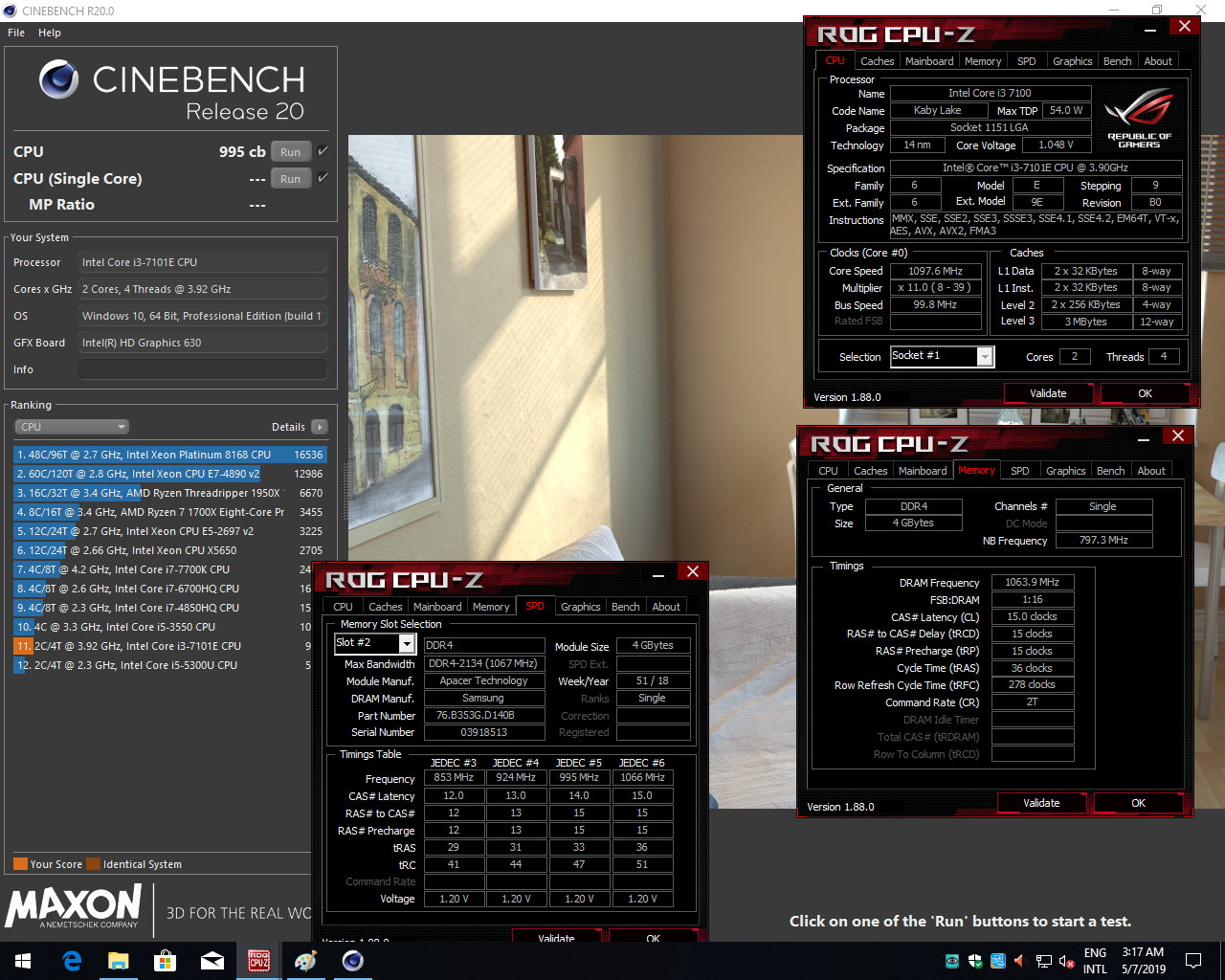1225x980 pixels.
Task: Open Memory tab in SPD CPU-Z window
Action: click(x=491, y=607)
